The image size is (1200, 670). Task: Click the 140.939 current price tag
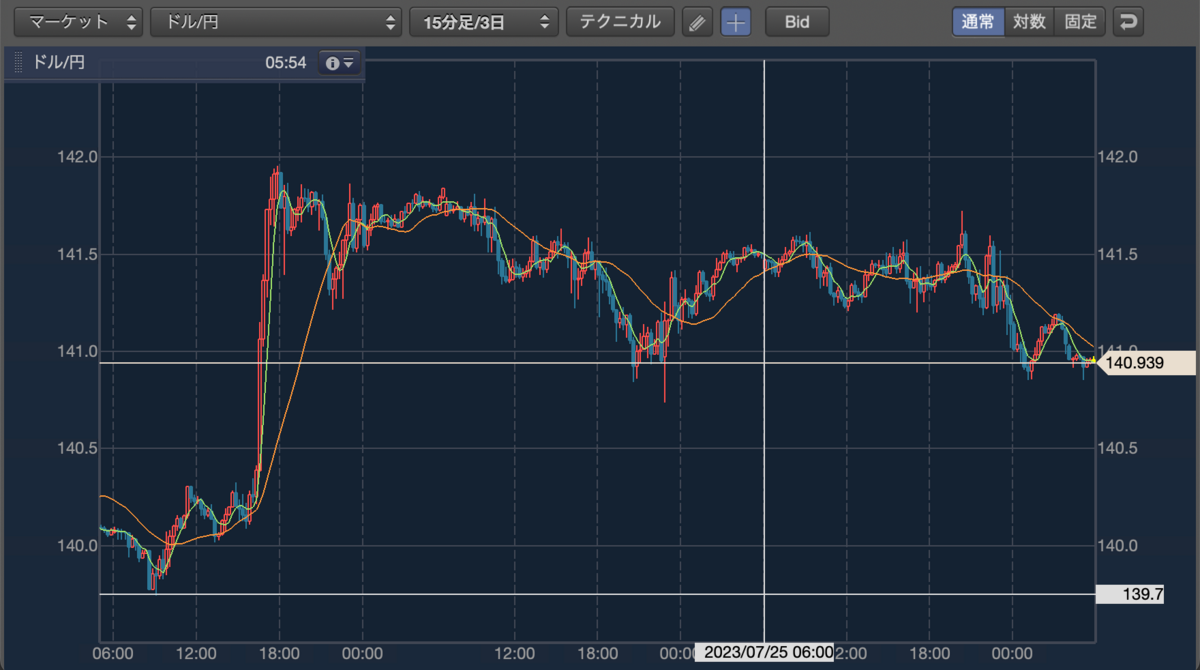1147,363
